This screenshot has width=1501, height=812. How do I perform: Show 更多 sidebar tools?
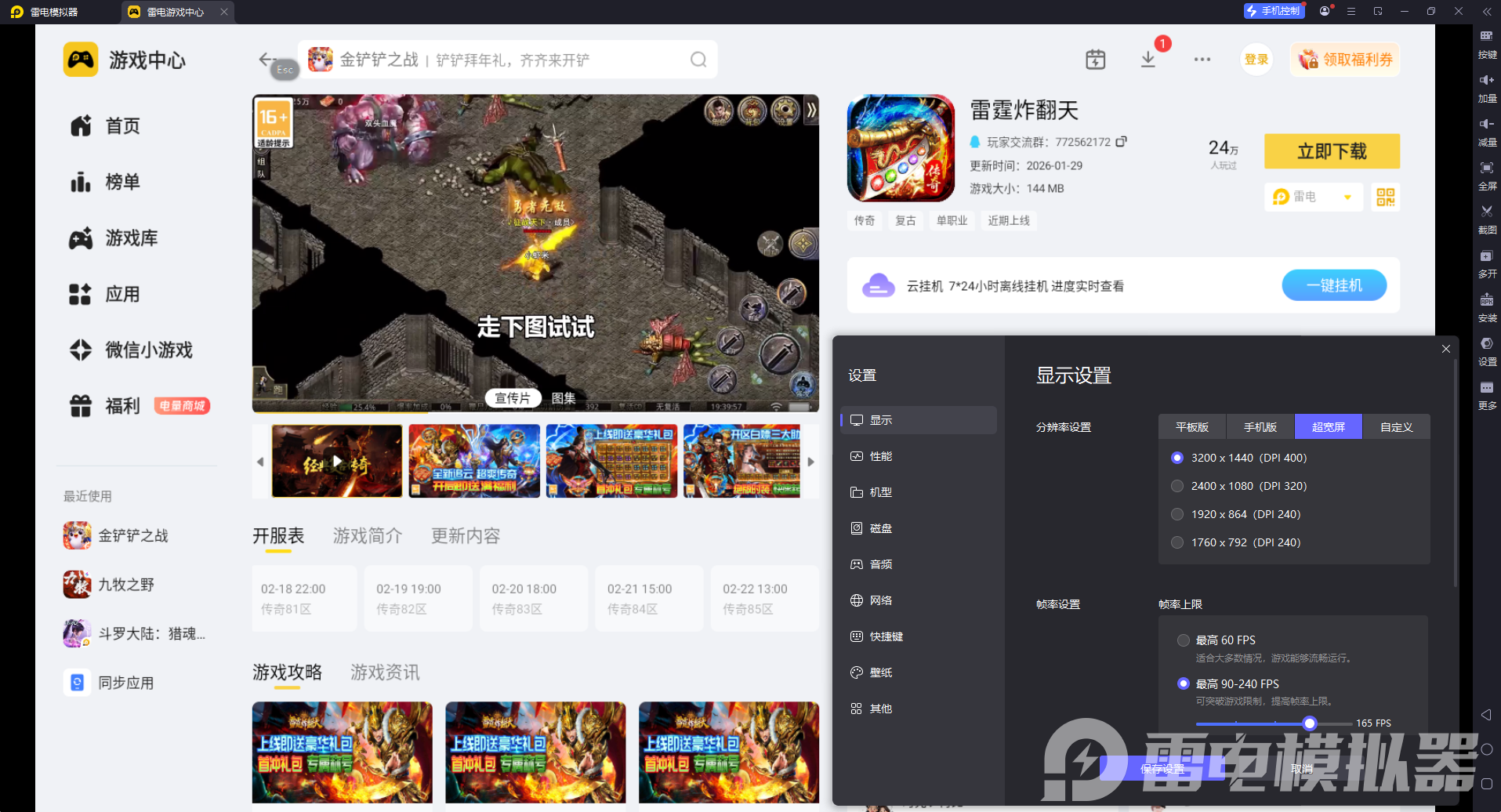1487,394
